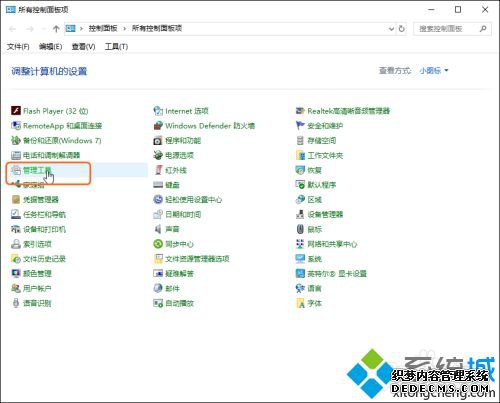Go forward with the forward arrow
500x403 pixels.
tap(30, 29)
